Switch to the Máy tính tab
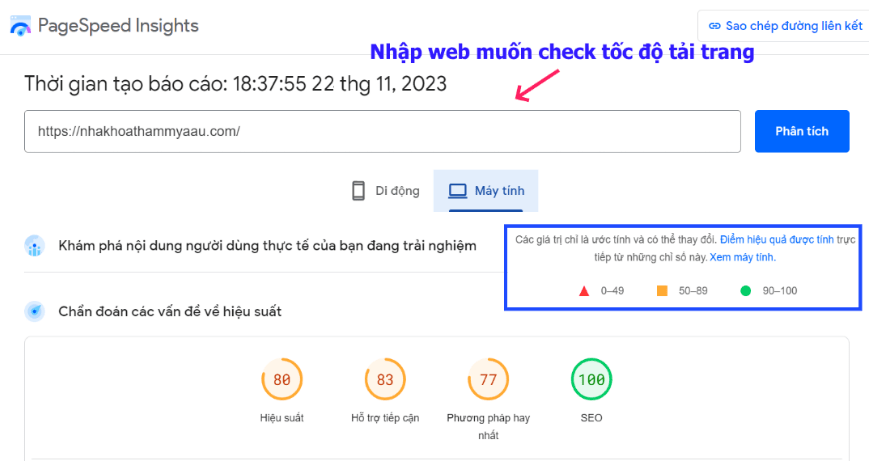This screenshot has width=869, height=461. tap(485, 191)
